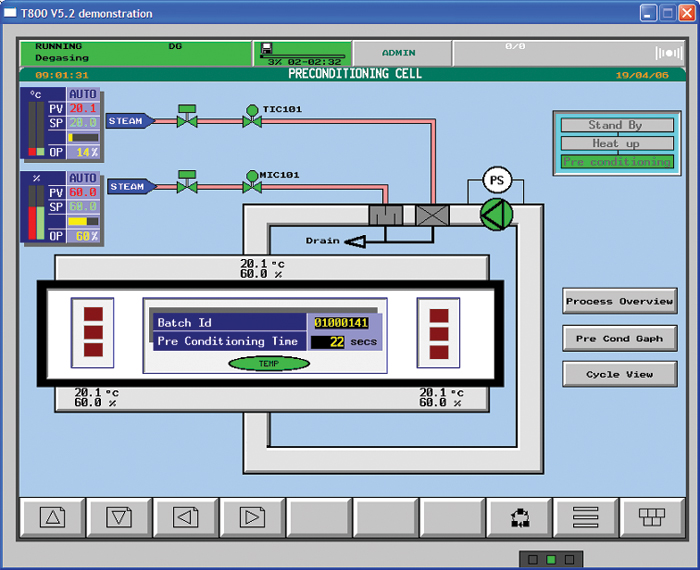Screen dimensions: 700x570
Task: Click the cycle screens icon button
Action: 520,517
